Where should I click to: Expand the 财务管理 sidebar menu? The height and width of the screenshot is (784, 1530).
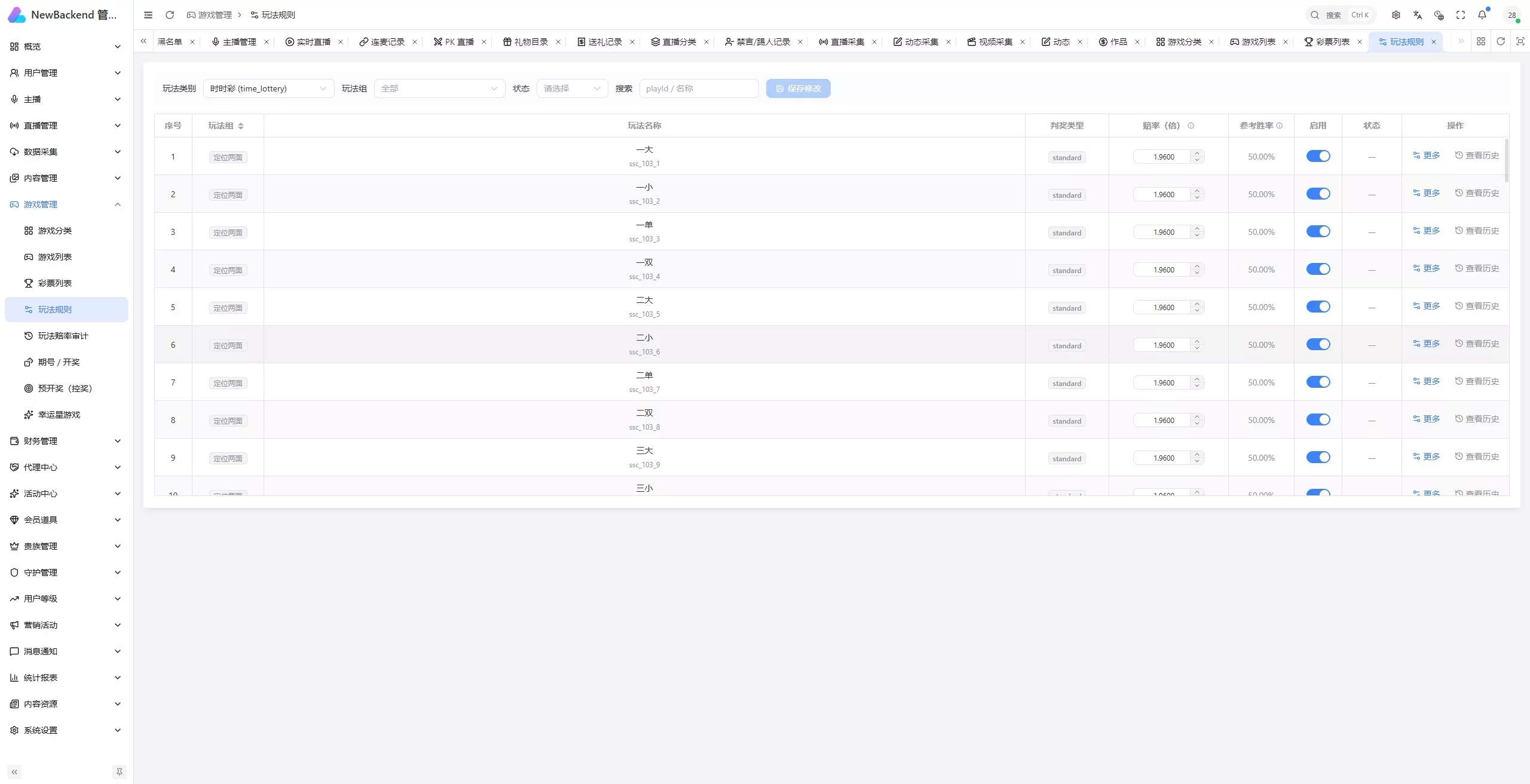click(x=66, y=441)
